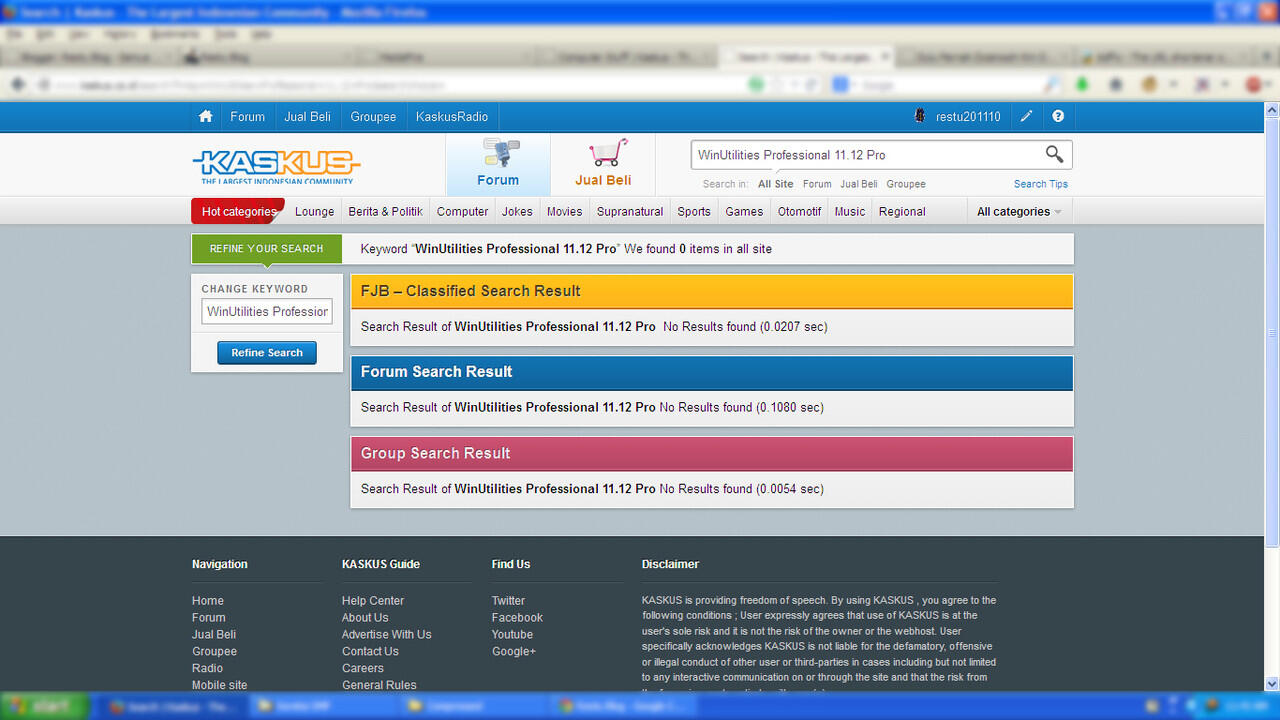Open the Otomotif category

tap(799, 211)
